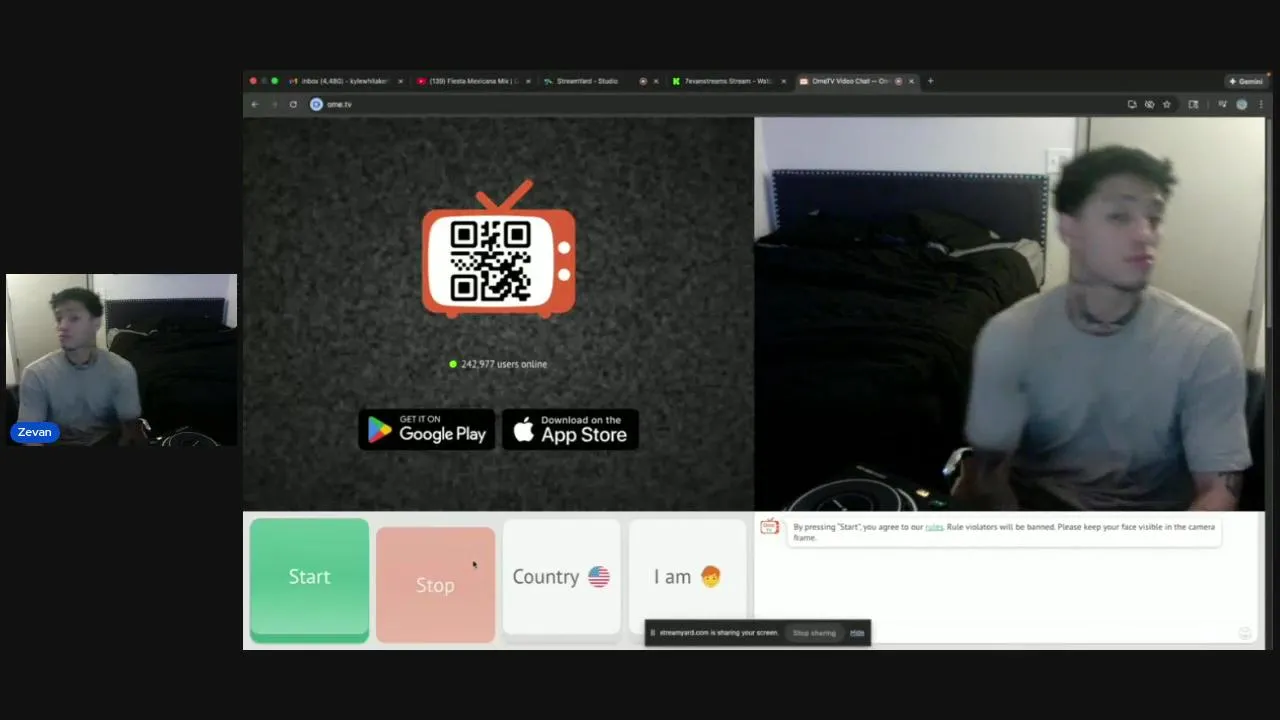Screen dimensions: 1280x720
Task: Click the Stop button
Action: click(x=435, y=584)
